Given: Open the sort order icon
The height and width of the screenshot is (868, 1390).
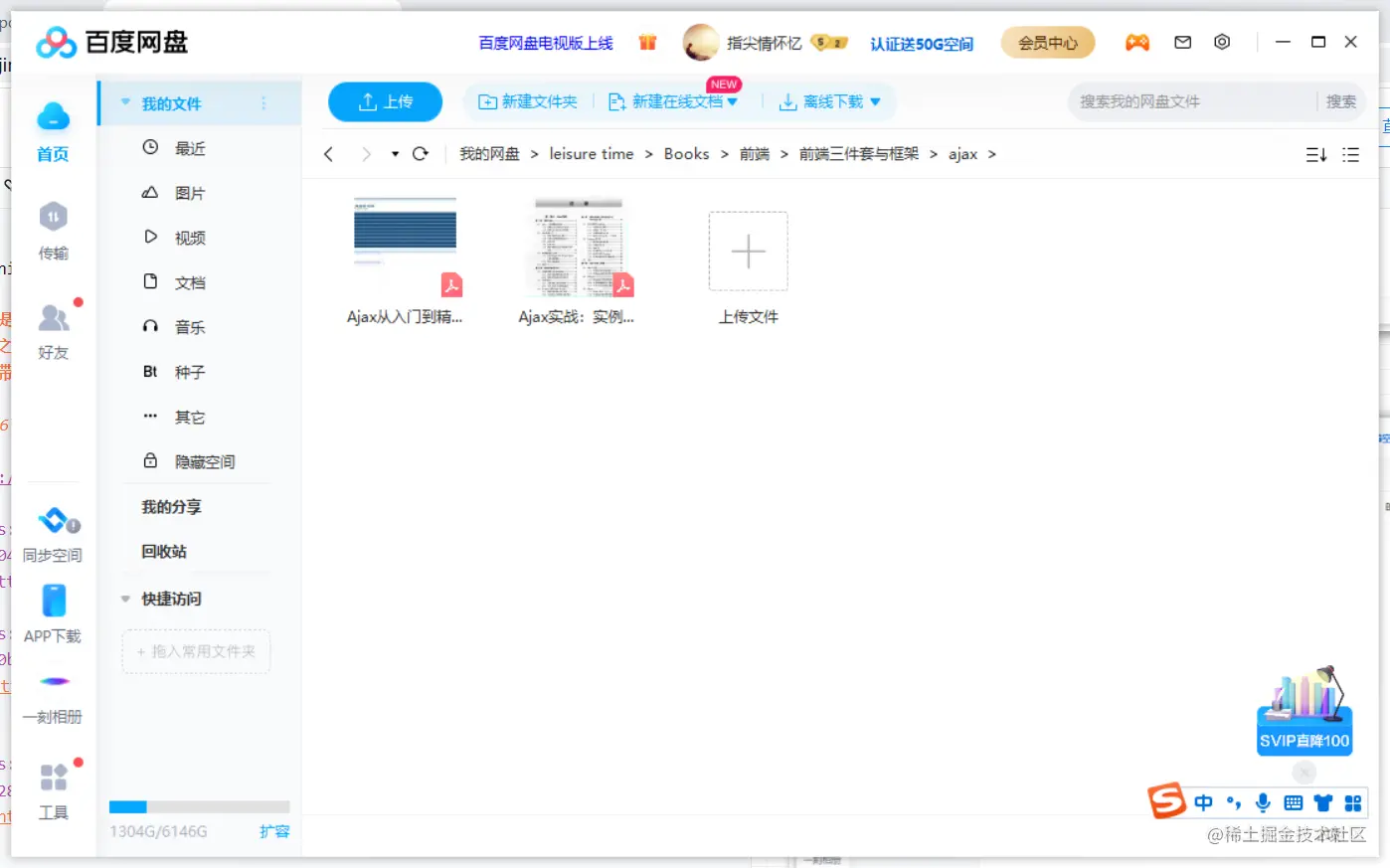Looking at the screenshot, I should (1316, 154).
